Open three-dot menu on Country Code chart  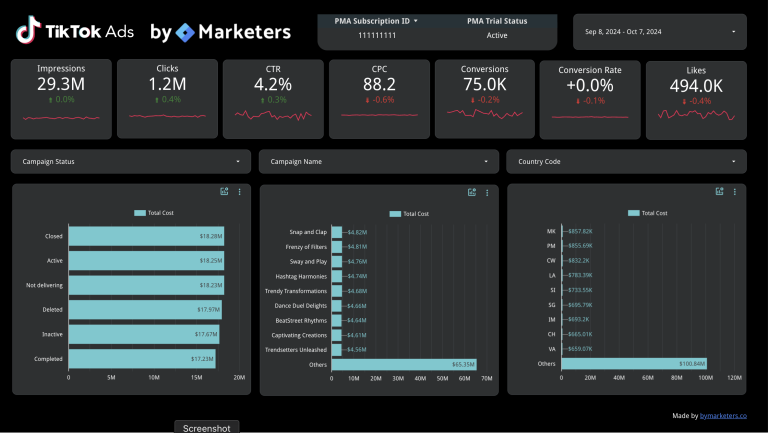pyautogui.click(x=735, y=192)
